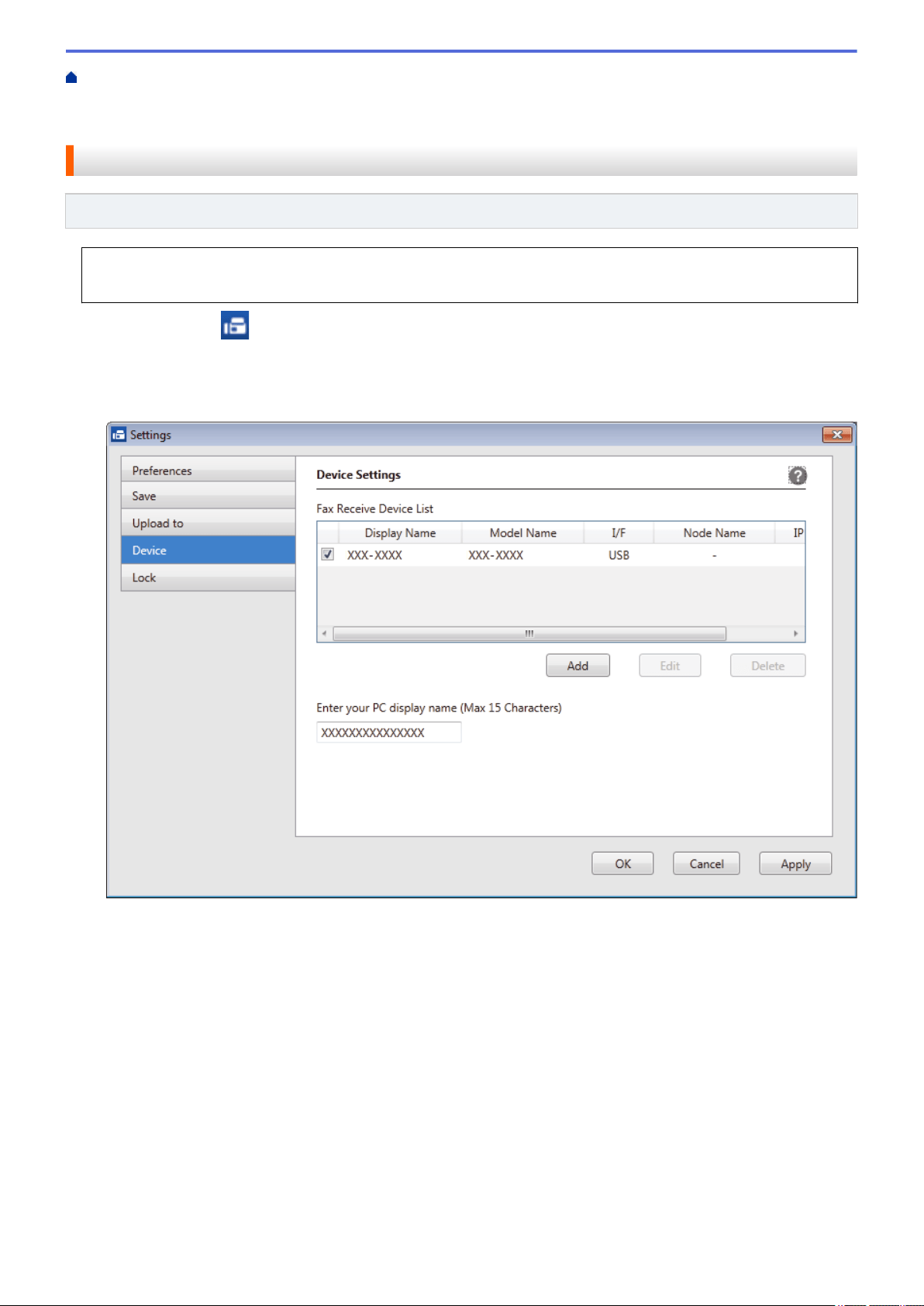Viewport: 924px width, 1306px height.
Task: Click the OK button
Action: [x=622, y=863]
